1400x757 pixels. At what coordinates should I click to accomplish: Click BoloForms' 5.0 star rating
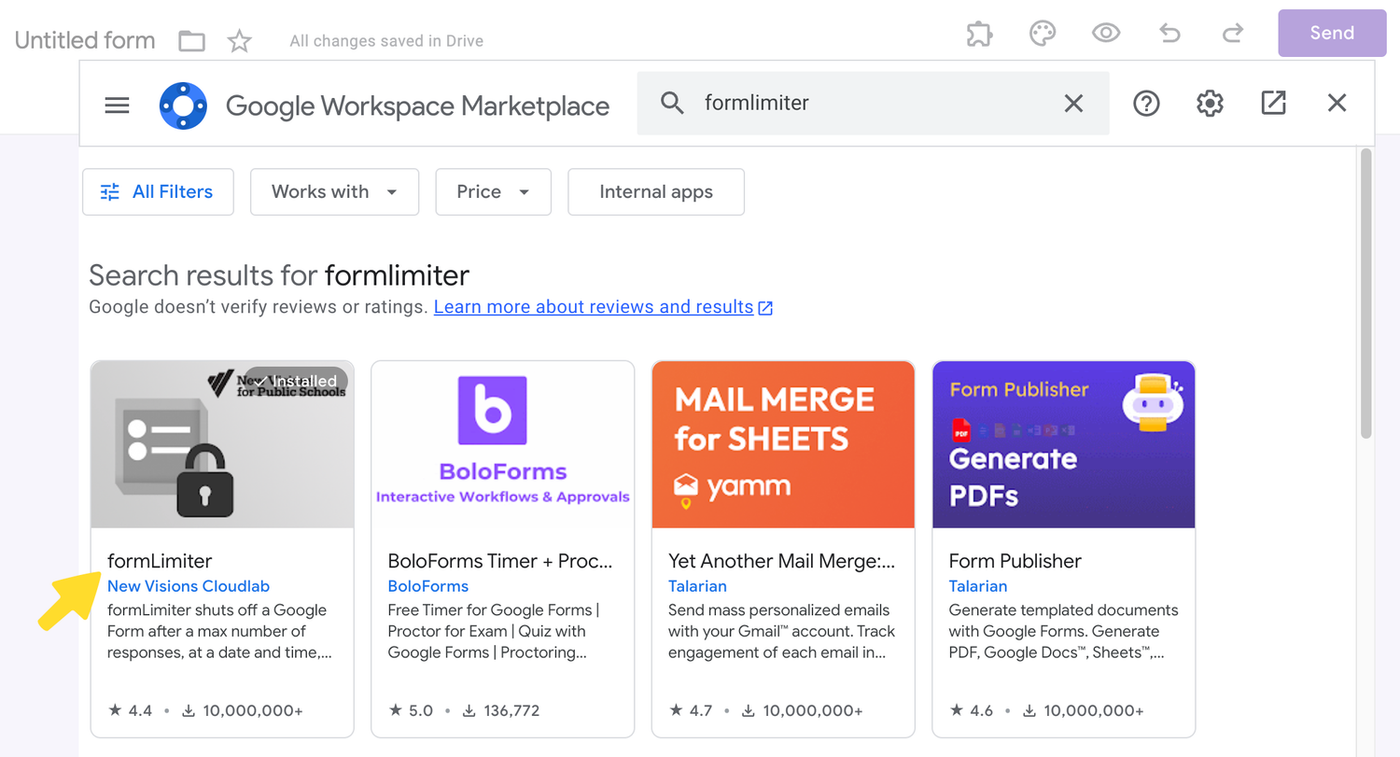[411, 711]
